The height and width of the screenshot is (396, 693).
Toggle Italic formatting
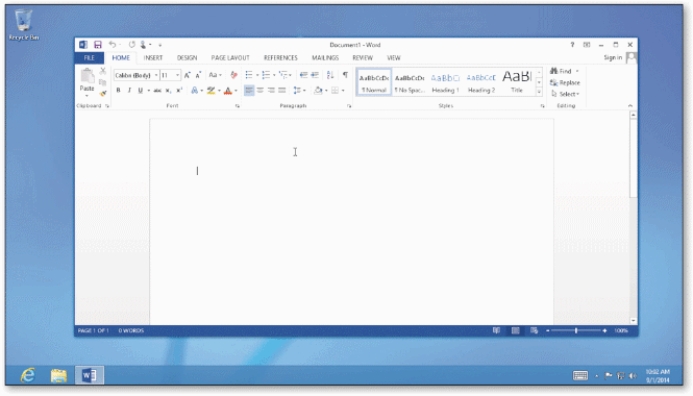point(129,90)
